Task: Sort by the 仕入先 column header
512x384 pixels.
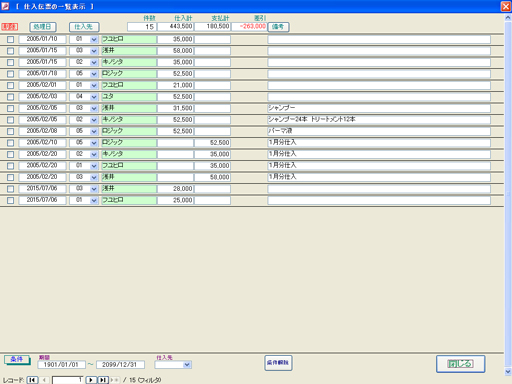Action: pos(84,27)
